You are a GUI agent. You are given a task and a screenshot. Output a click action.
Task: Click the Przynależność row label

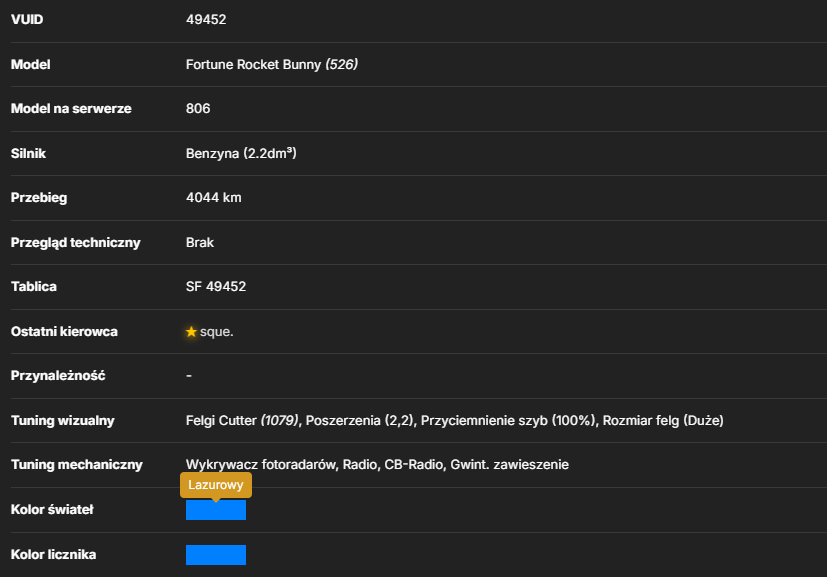click(x=58, y=376)
